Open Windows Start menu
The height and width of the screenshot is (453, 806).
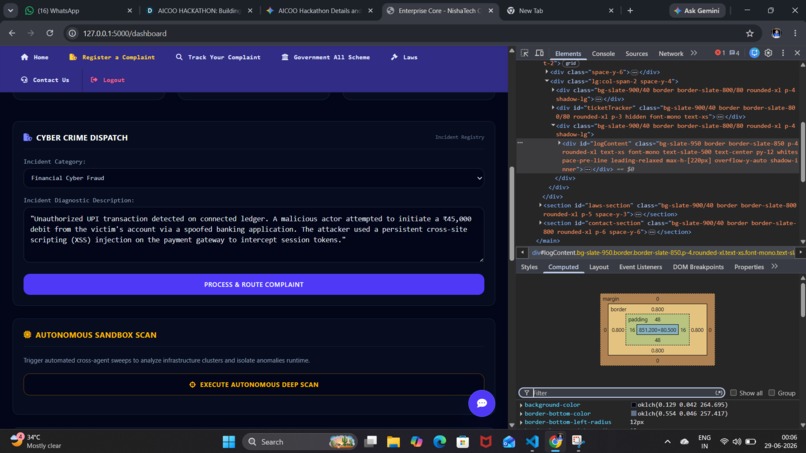(229, 442)
